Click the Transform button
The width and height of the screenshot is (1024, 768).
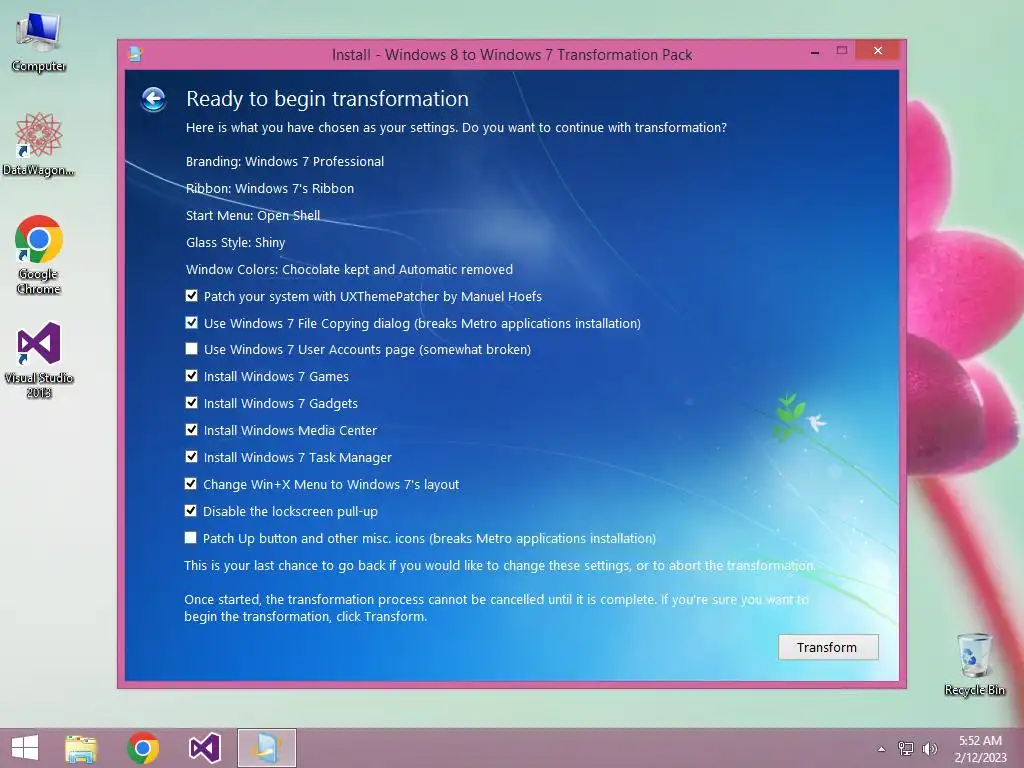click(828, 647)
